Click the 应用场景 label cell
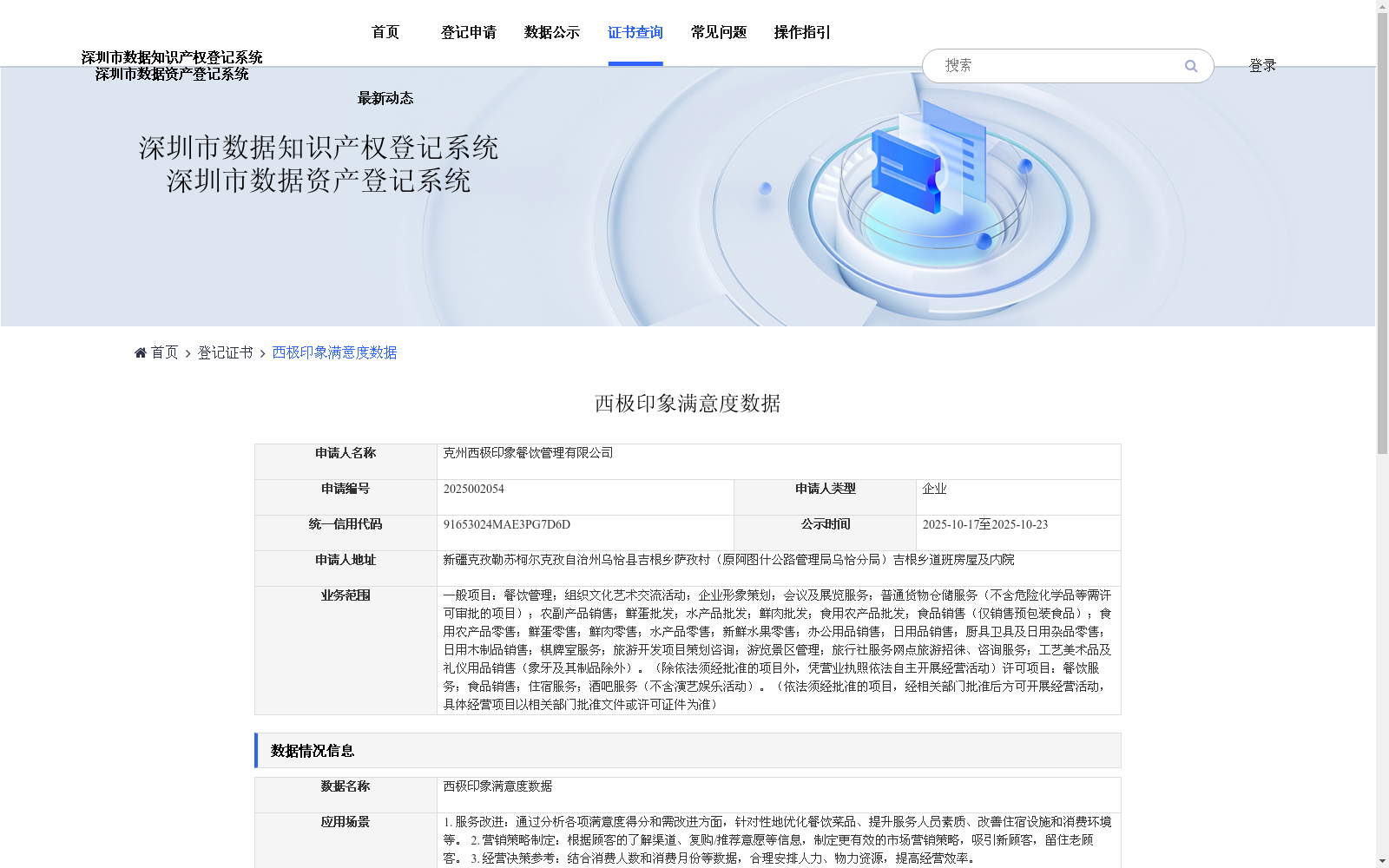 tap(346, 840)
